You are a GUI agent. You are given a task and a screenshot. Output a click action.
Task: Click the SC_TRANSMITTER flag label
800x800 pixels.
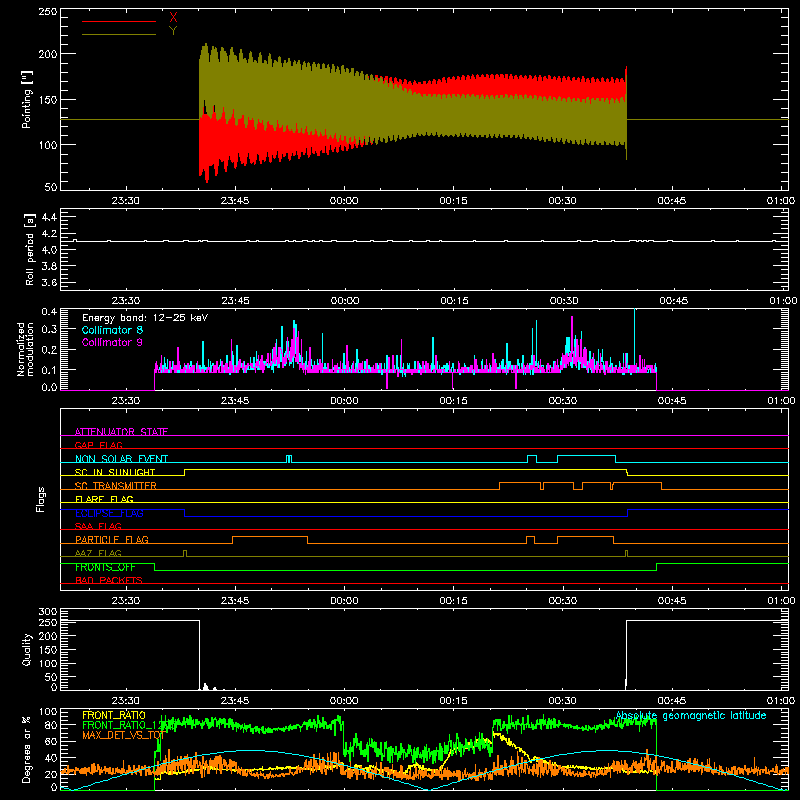click(x=116, y=485)
